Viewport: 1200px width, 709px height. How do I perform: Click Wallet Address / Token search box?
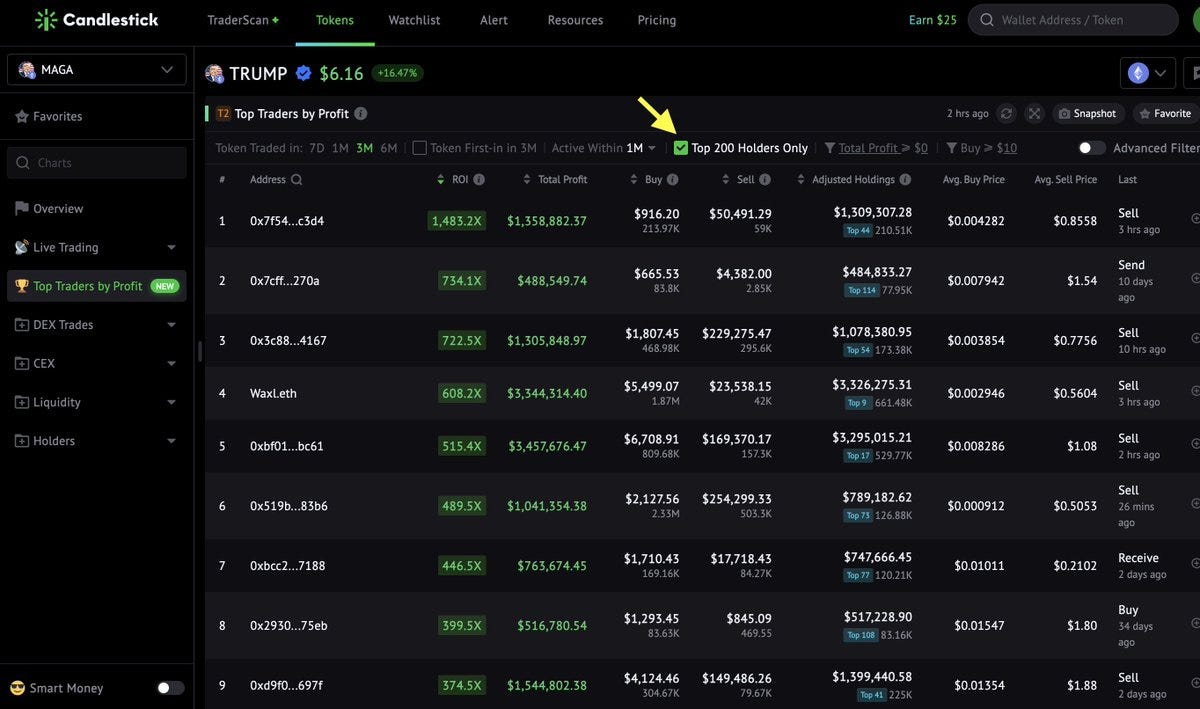click(x=1073, y=20)
